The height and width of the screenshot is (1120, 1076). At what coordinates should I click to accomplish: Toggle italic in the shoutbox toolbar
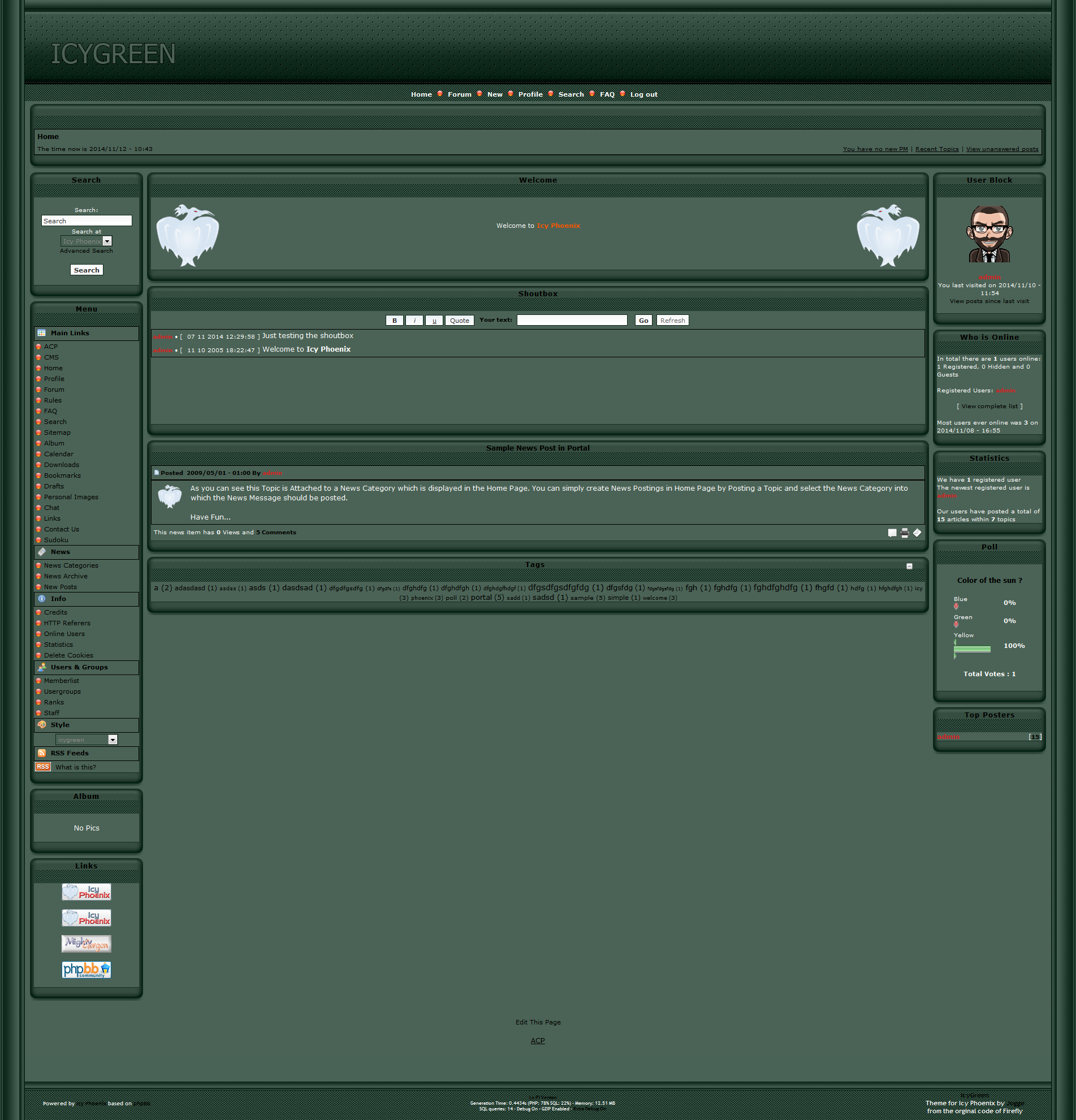coord(414,321)
